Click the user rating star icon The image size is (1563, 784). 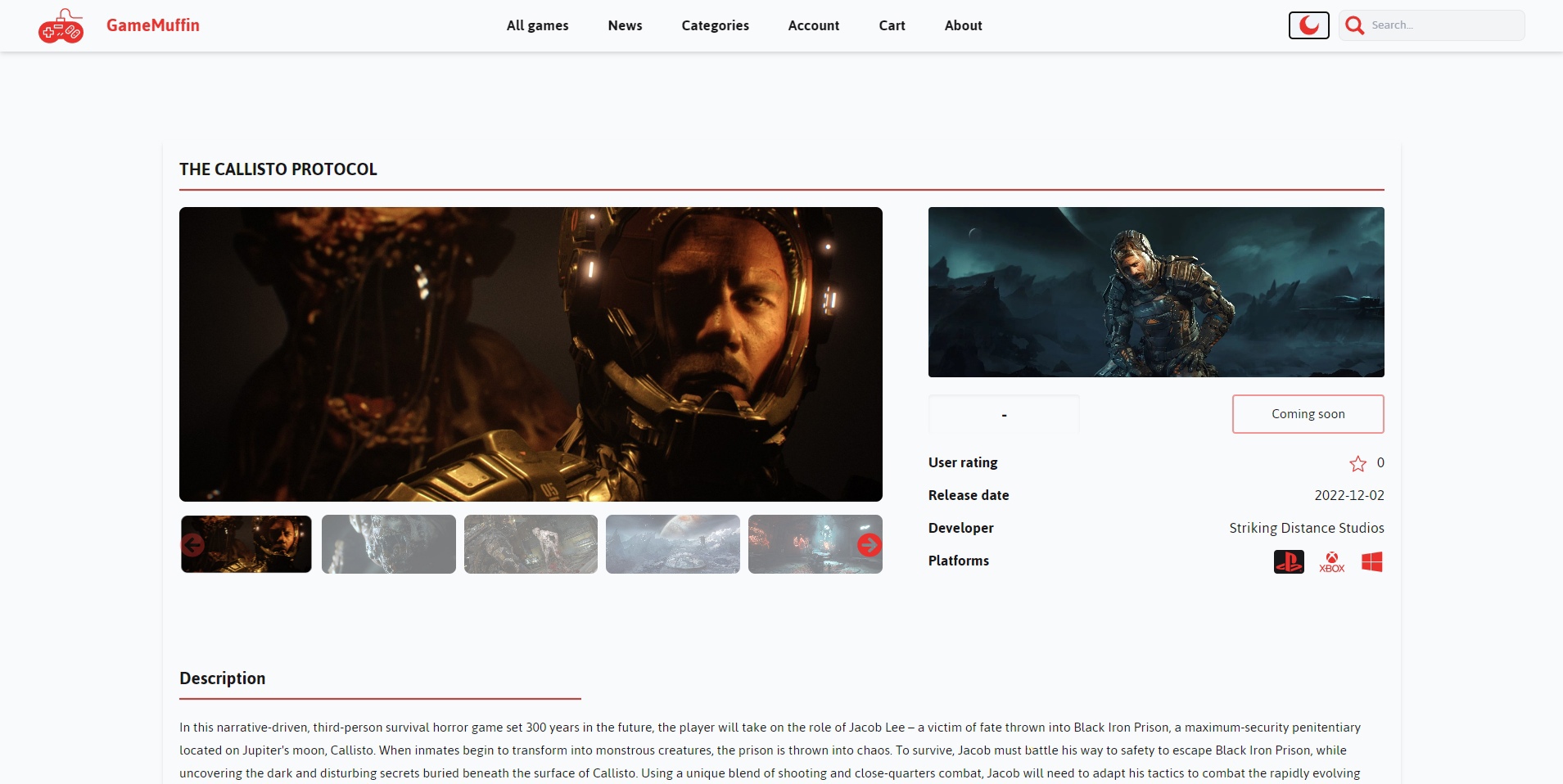click(x=1357, y=464)
